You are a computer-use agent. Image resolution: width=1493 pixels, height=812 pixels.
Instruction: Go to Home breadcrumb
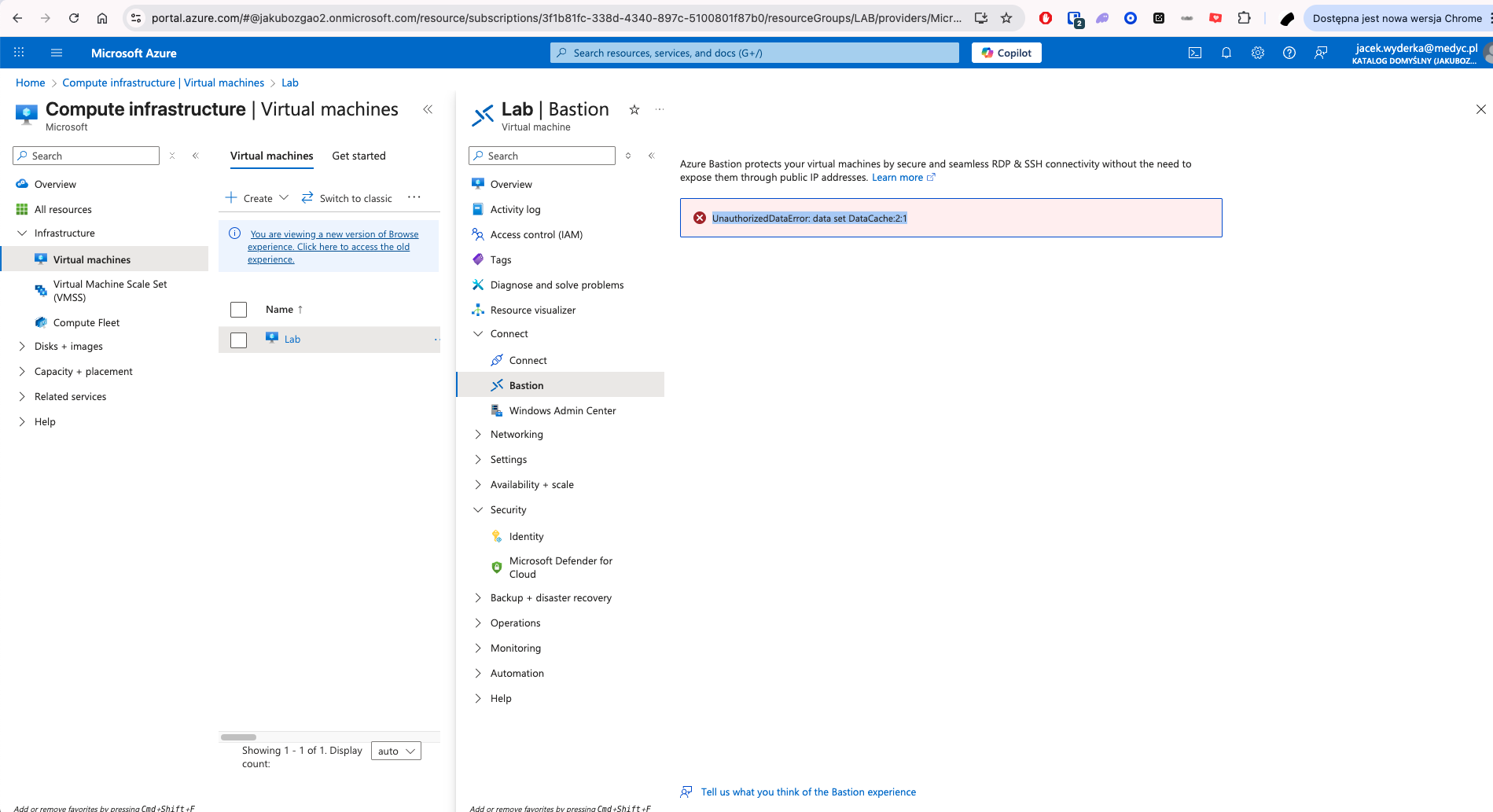[31, 83]
